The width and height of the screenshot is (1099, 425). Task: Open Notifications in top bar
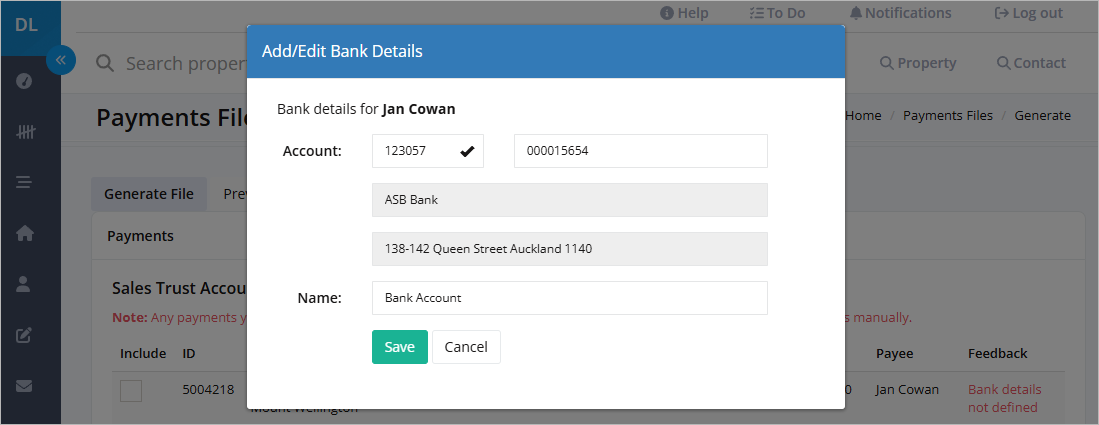[x=901, y=13]
